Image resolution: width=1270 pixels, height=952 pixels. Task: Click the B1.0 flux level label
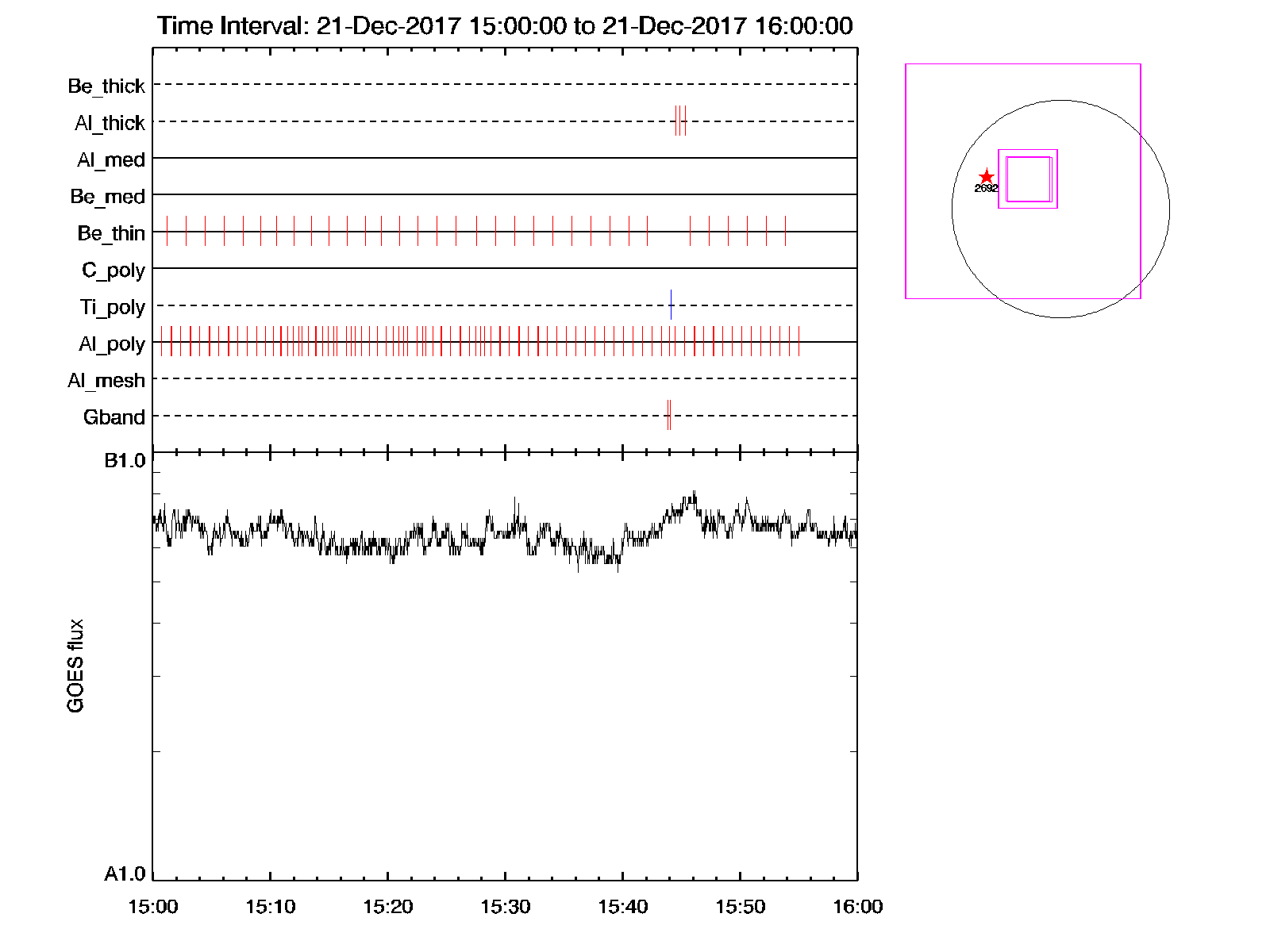(x=125, y=461)
